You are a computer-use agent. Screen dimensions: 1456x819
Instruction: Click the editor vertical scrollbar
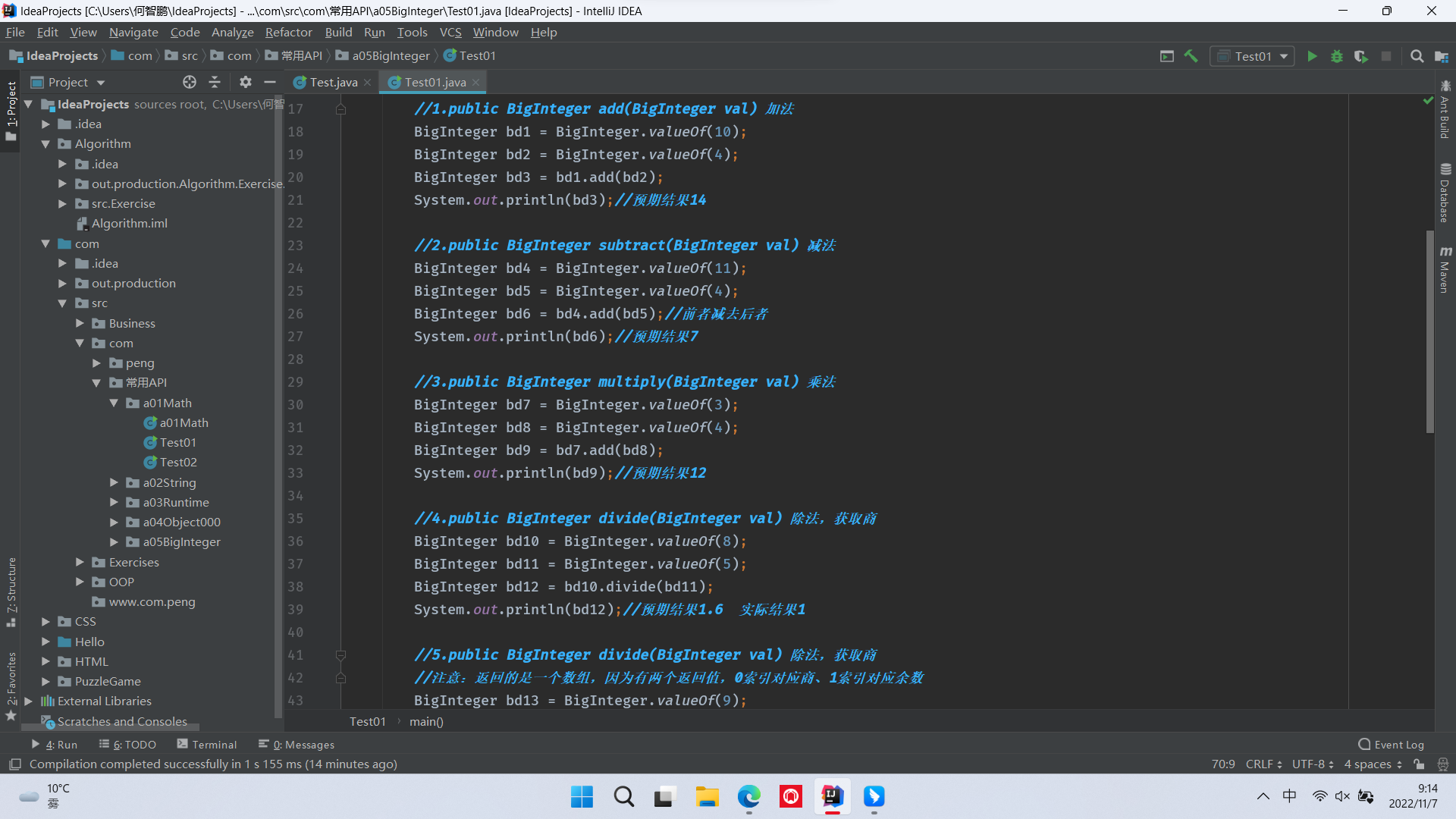pos(1429,330)
